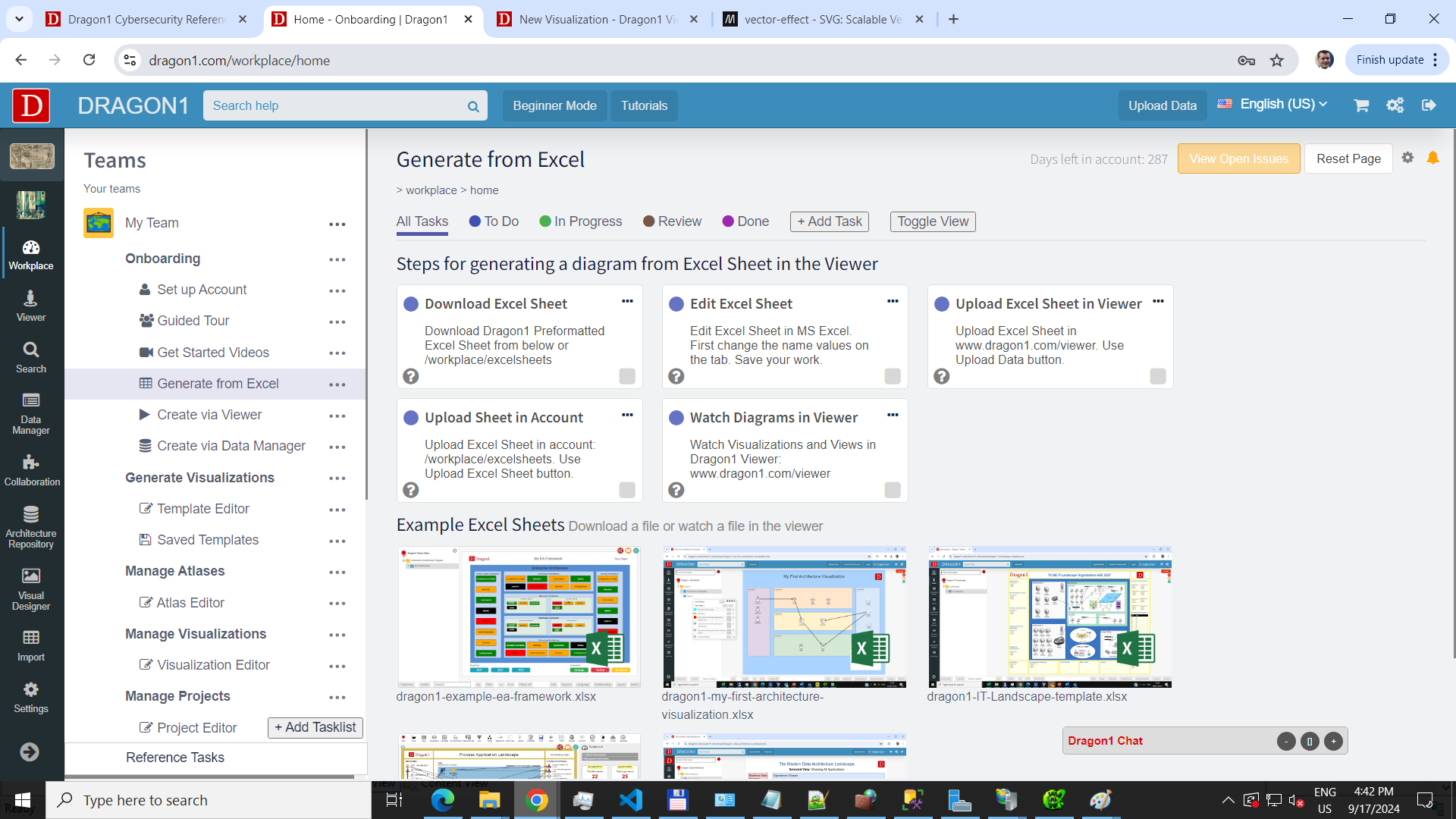1456x819 pixels.
Task: Click help icon on Edit Excel Sheet card
Action: click(676, 376)
